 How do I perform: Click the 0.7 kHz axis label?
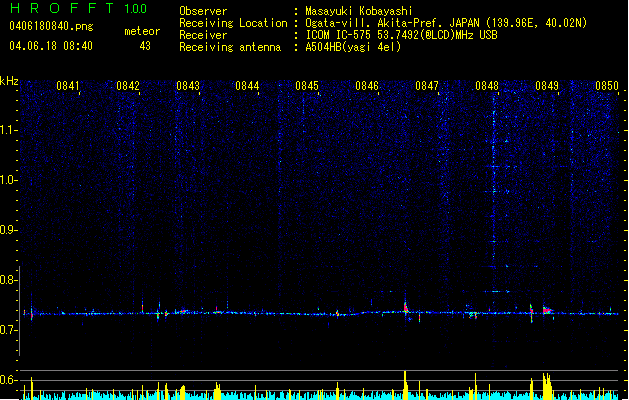point(9,330)
